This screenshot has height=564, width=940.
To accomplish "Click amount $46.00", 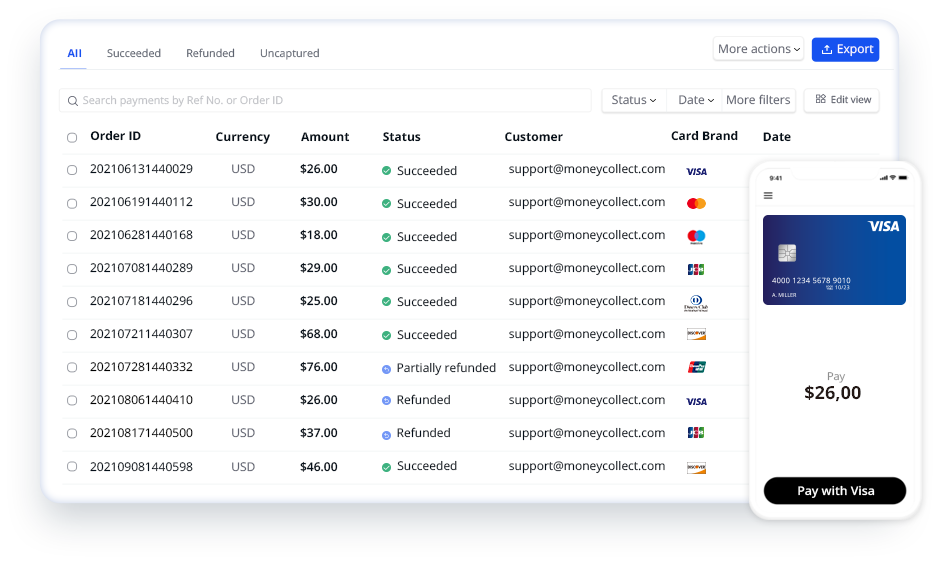I will (319, 467).
